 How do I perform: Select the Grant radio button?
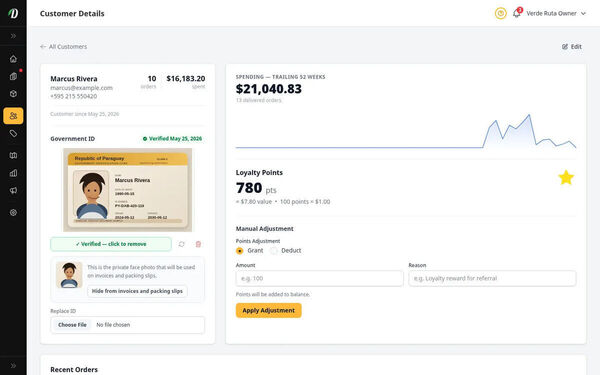[x=240, y=251]
